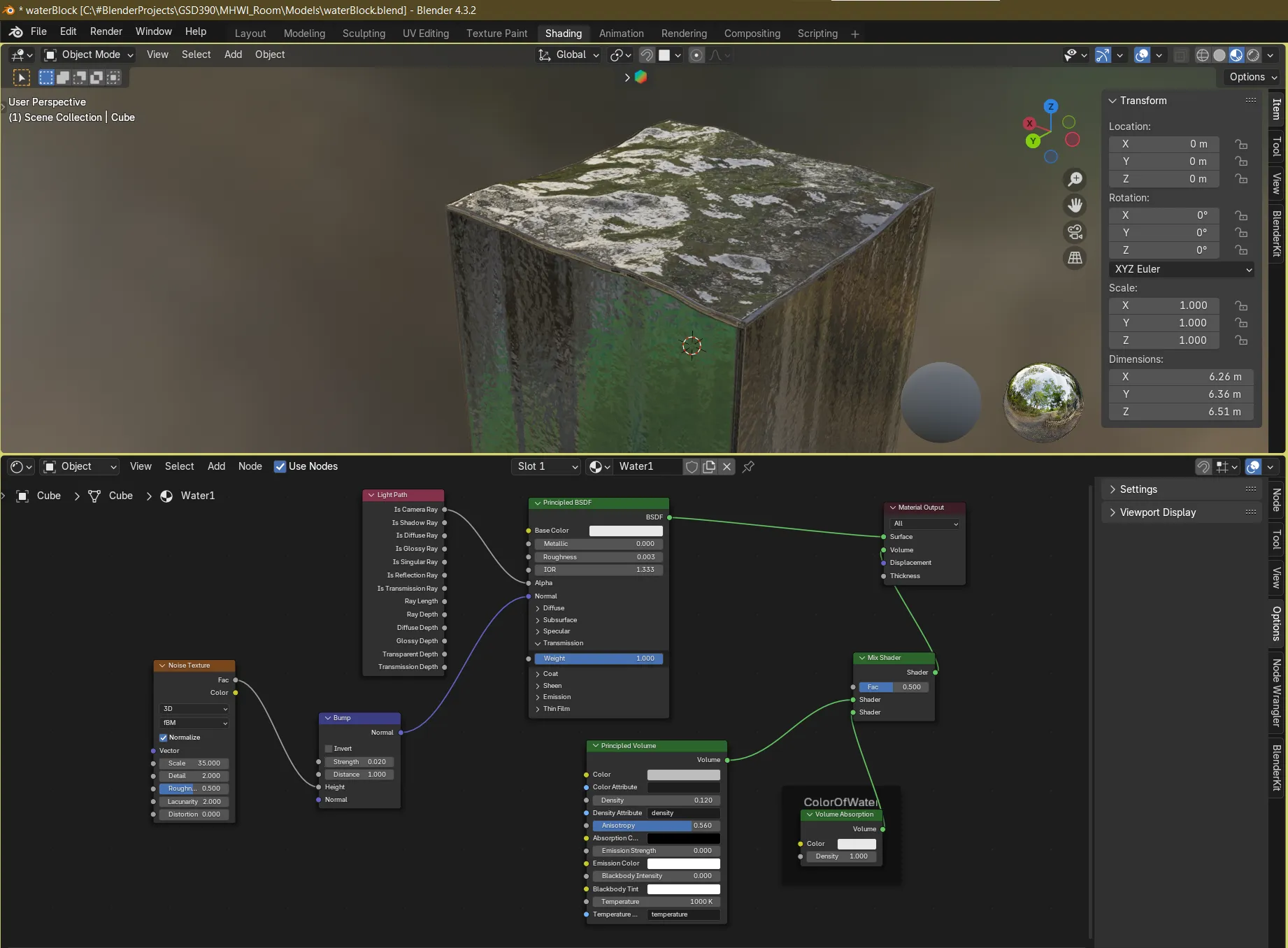Uncheck Use Nodes checkbox
1288x948 pixels.
280,466
